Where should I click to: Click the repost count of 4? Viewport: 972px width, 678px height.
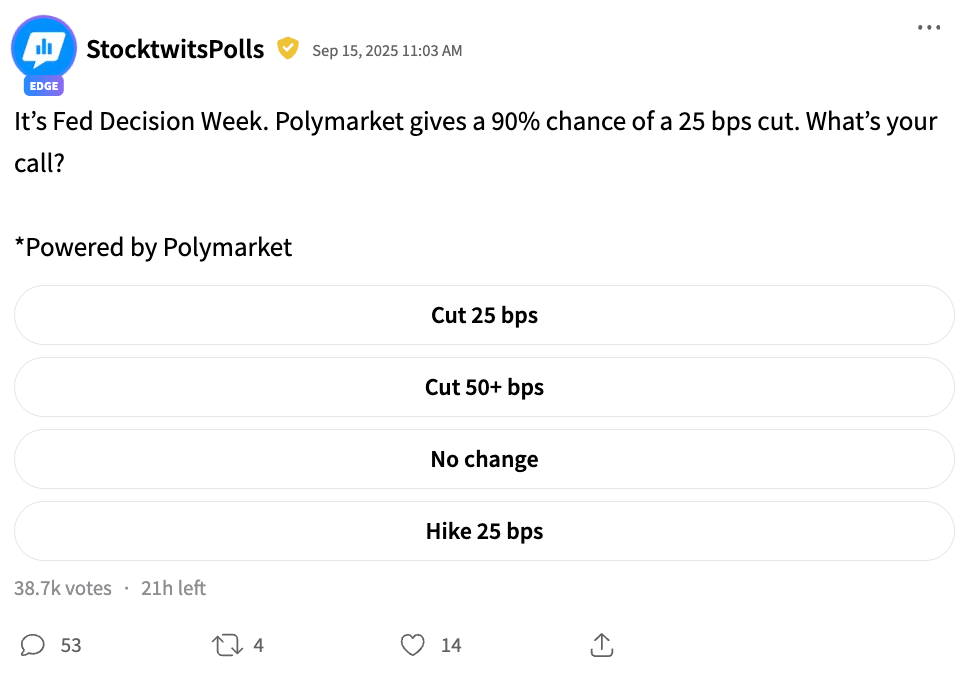pyautogui.click(x=258, y=645)
